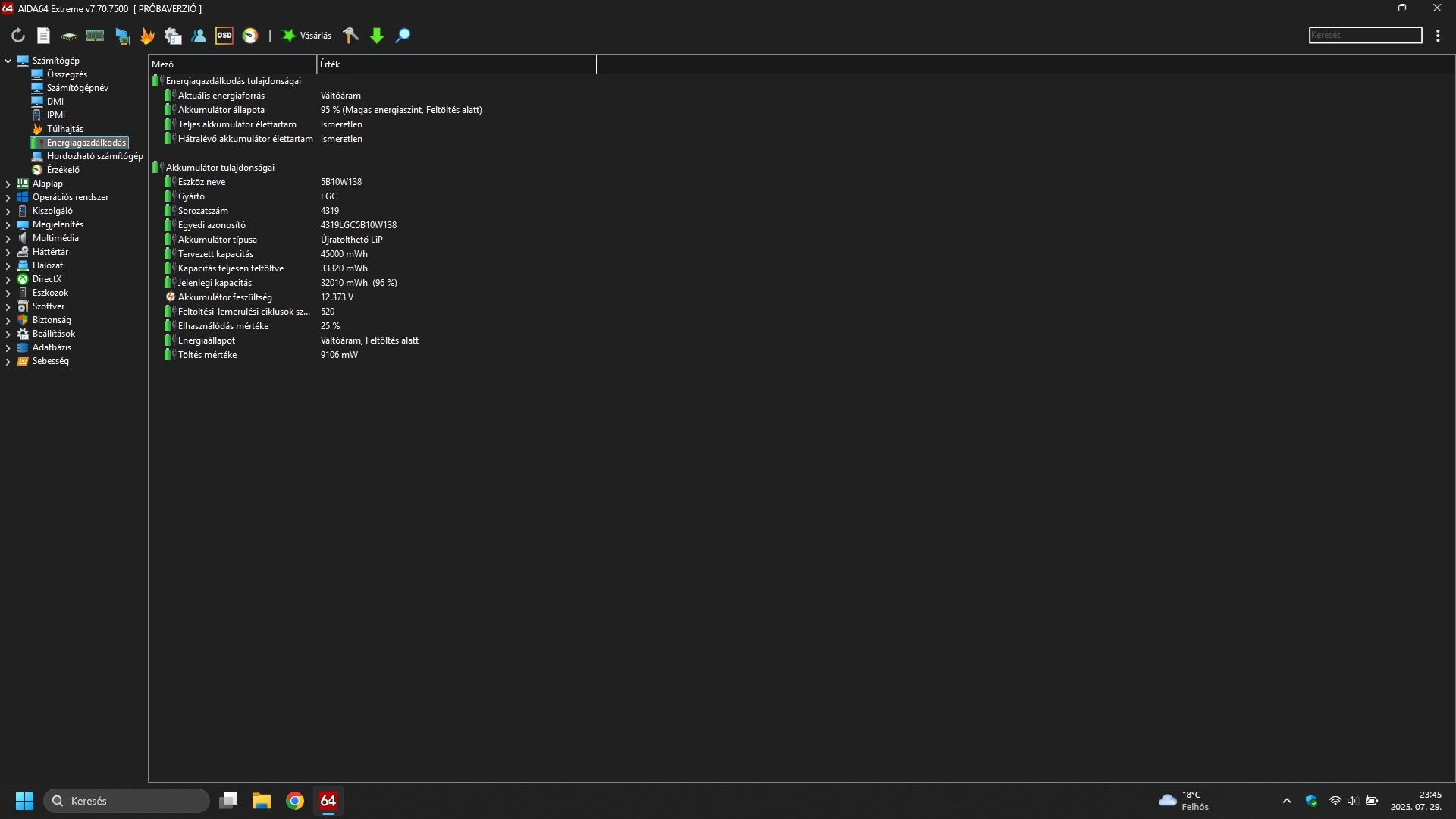
Task: Open preferences gear checklist icon
Action: click(173, 36)
